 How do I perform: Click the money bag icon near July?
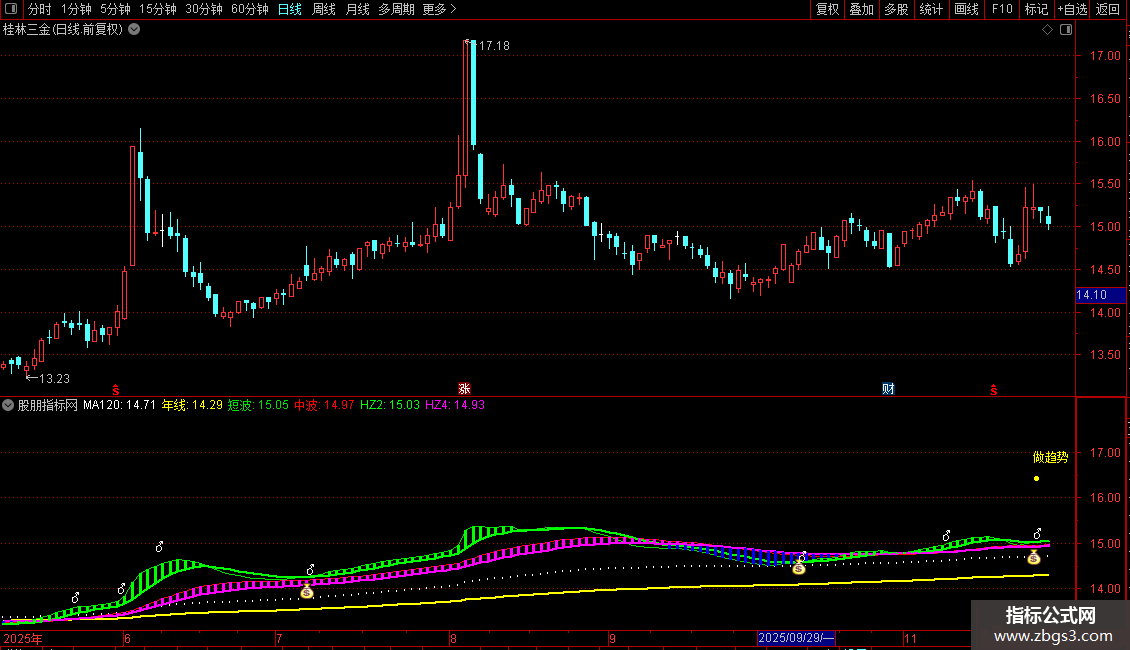click(x=307, y=592)
